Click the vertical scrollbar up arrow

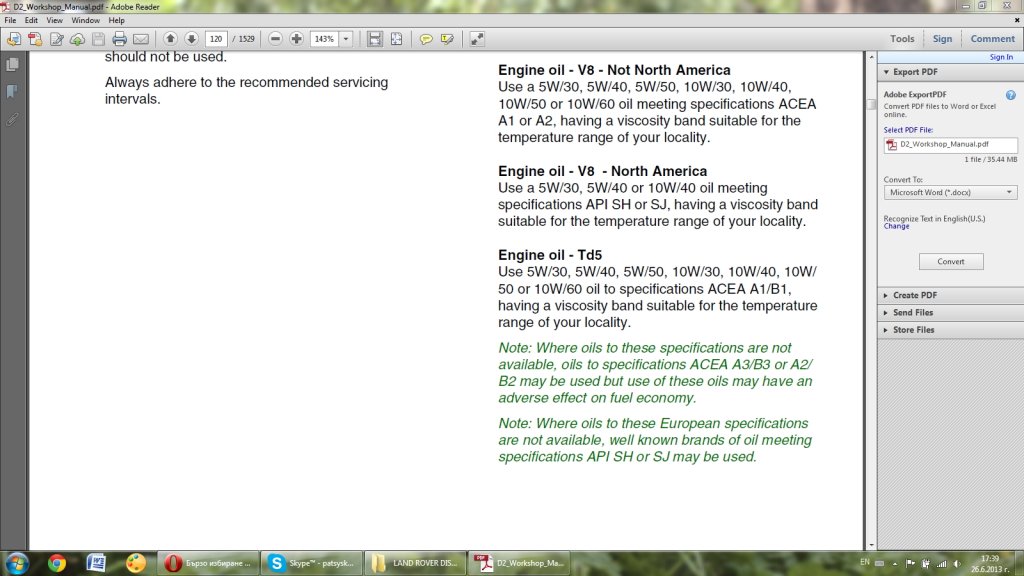871,57
